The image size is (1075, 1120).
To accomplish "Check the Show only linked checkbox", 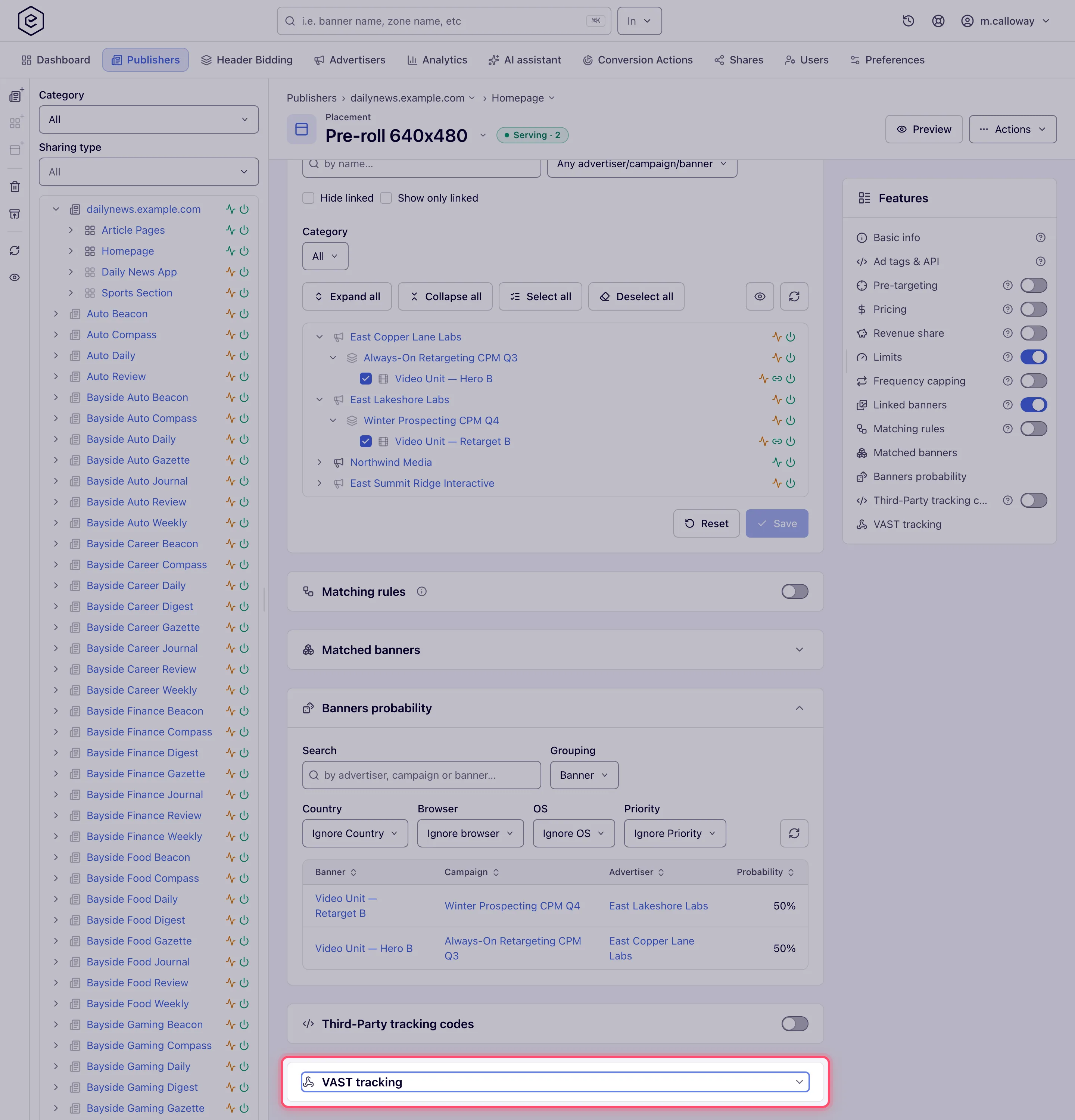I will [386, 198].
